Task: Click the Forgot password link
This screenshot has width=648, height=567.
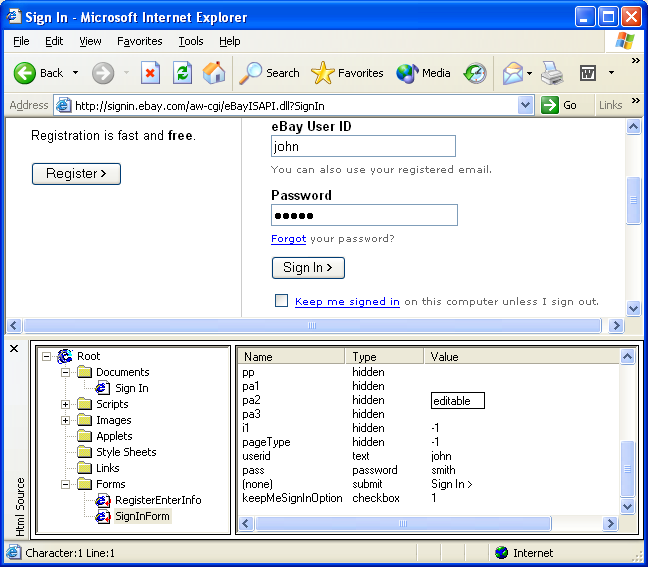Action: tap(288, 239)
